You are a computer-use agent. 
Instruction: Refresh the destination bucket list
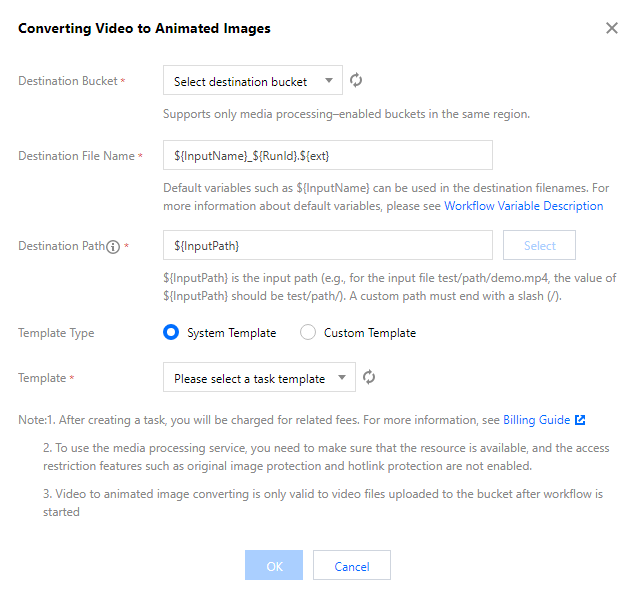[x=356, y=81]
